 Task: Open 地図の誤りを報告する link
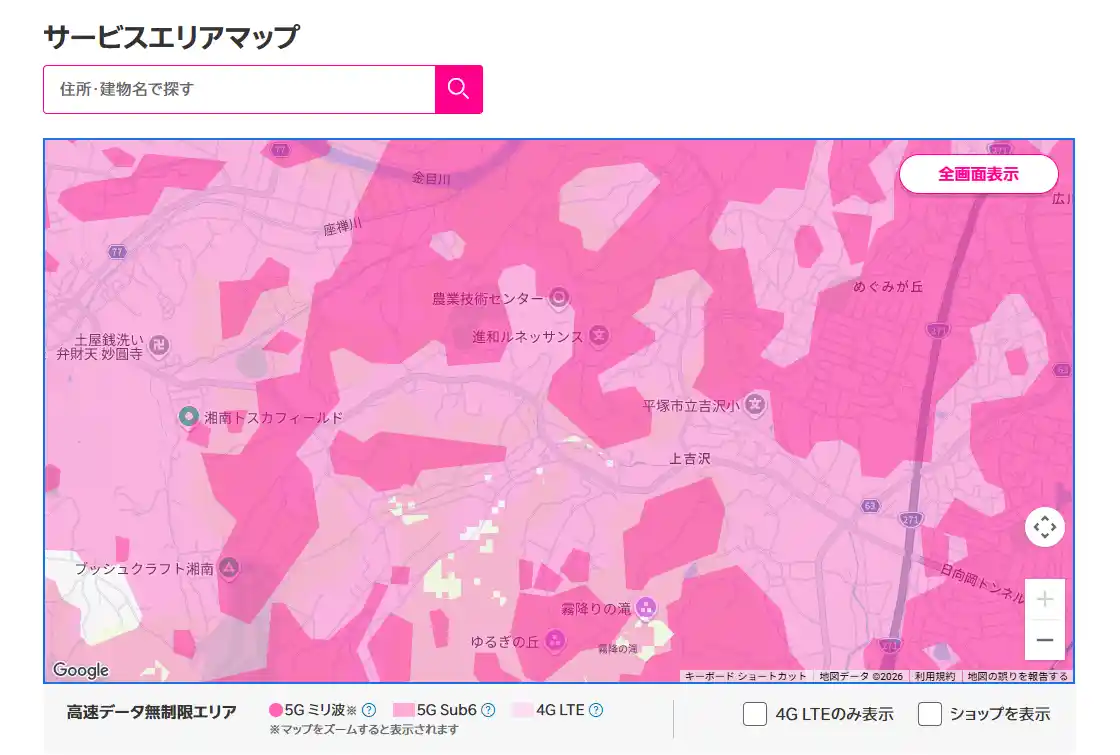click(x=1017, y=676)
